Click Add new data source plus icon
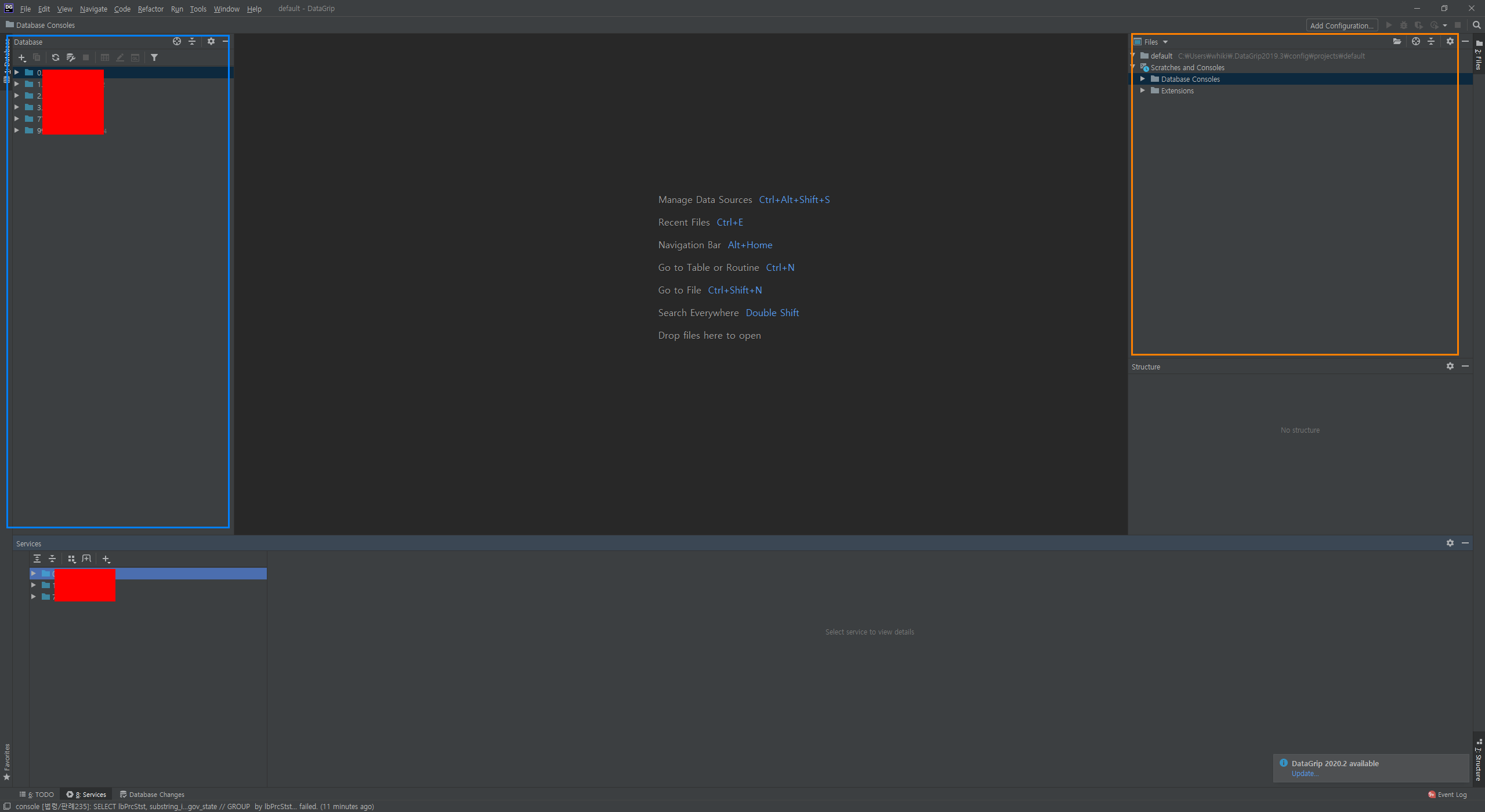Image resolution: width=1485 pixels, height=812 pixels. point(21,57)
